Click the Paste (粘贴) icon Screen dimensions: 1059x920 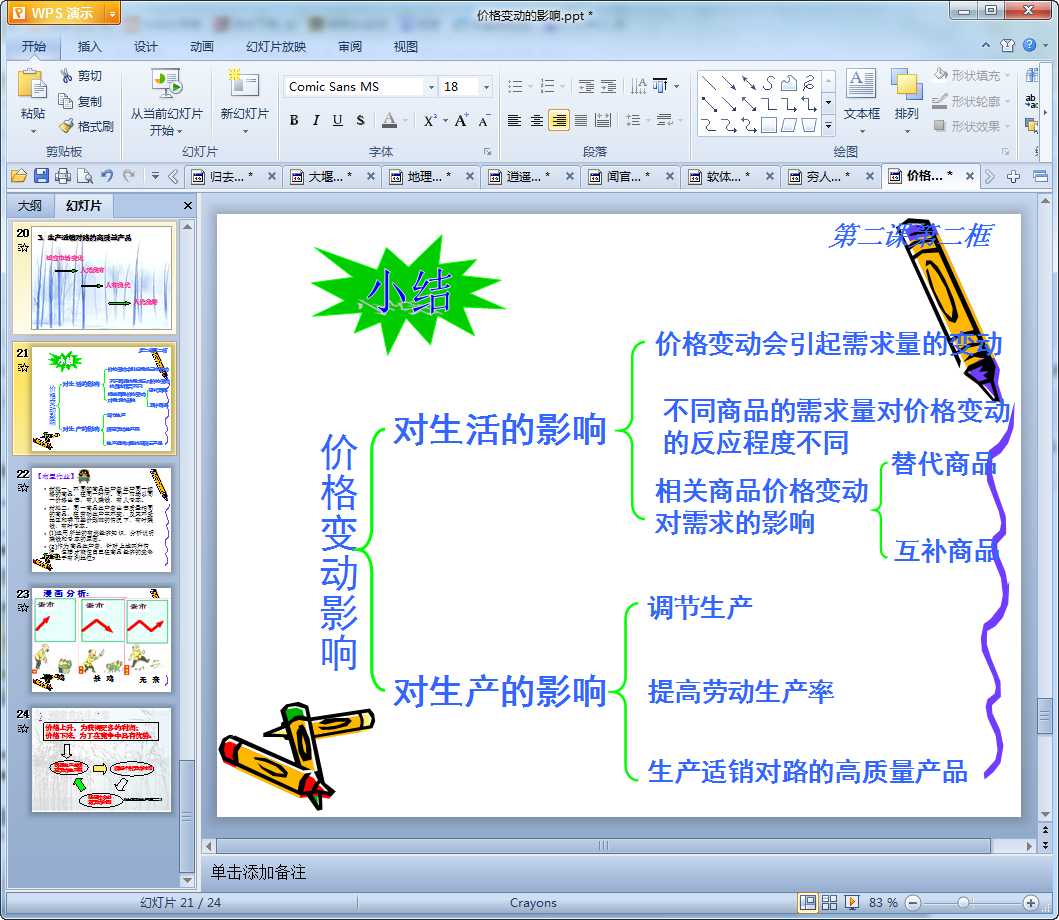31,84
